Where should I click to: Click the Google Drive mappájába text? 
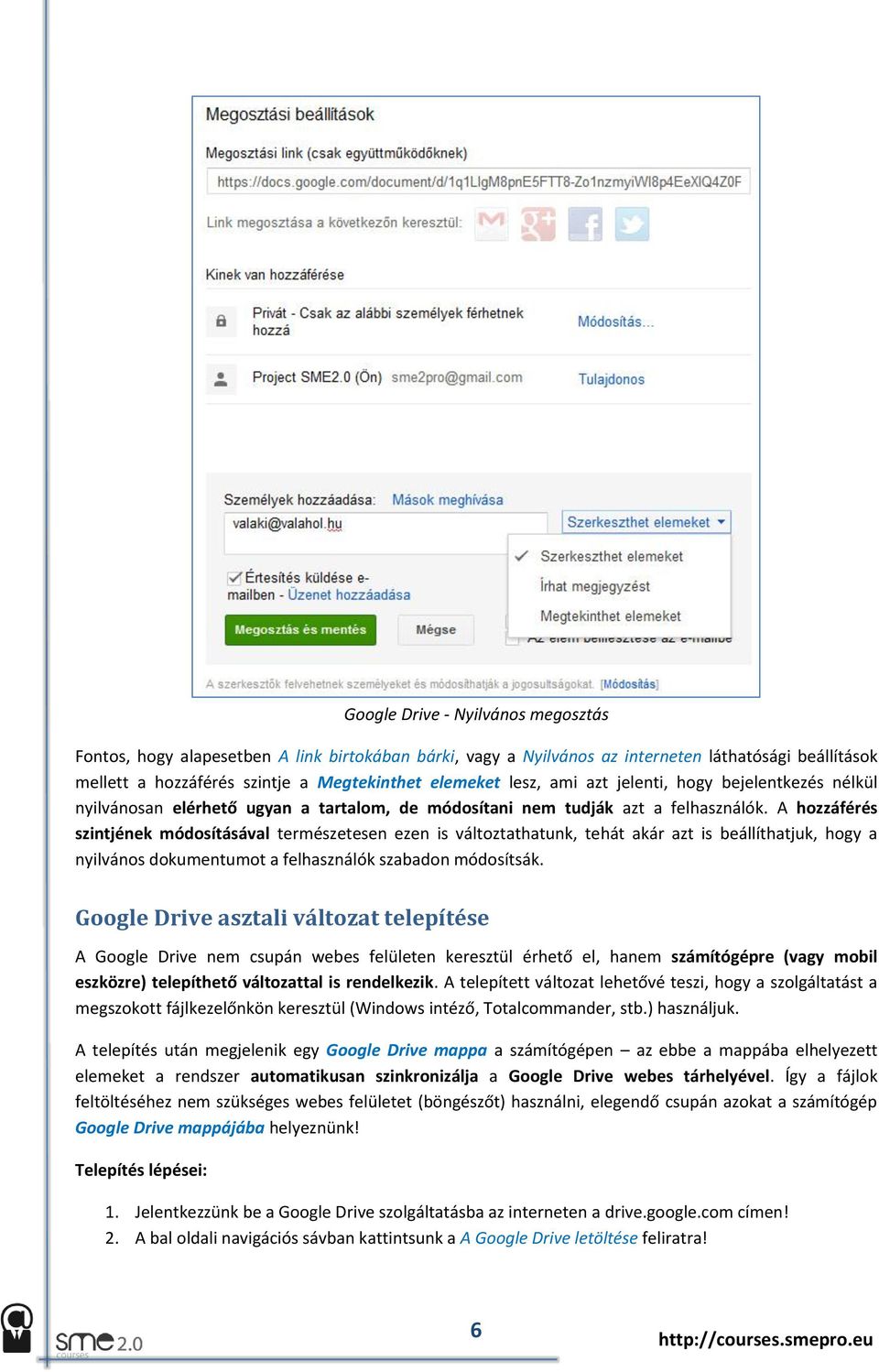coord(169,1127)
